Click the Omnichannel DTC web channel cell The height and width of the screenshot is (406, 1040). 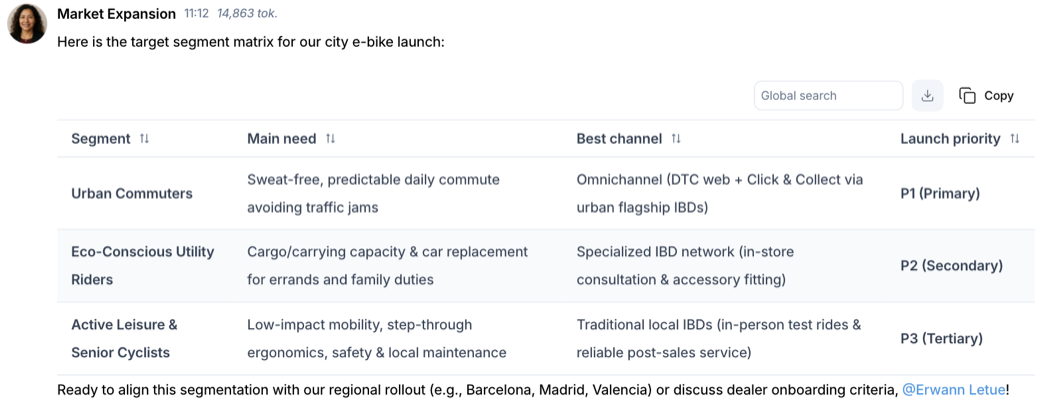tap(720, 194)
